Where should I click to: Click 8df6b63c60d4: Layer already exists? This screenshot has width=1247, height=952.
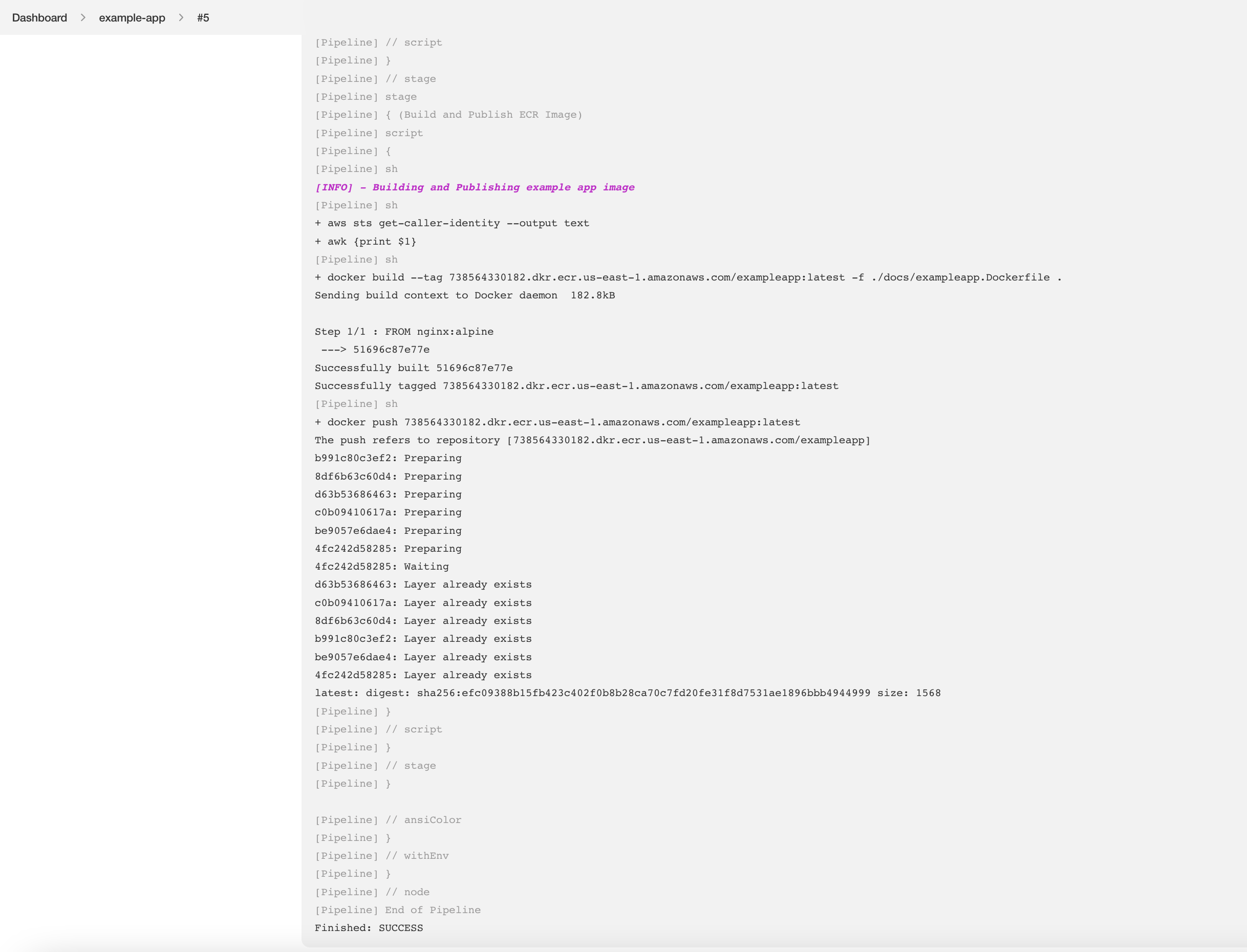pyautogui.click(x=423, y=621)
